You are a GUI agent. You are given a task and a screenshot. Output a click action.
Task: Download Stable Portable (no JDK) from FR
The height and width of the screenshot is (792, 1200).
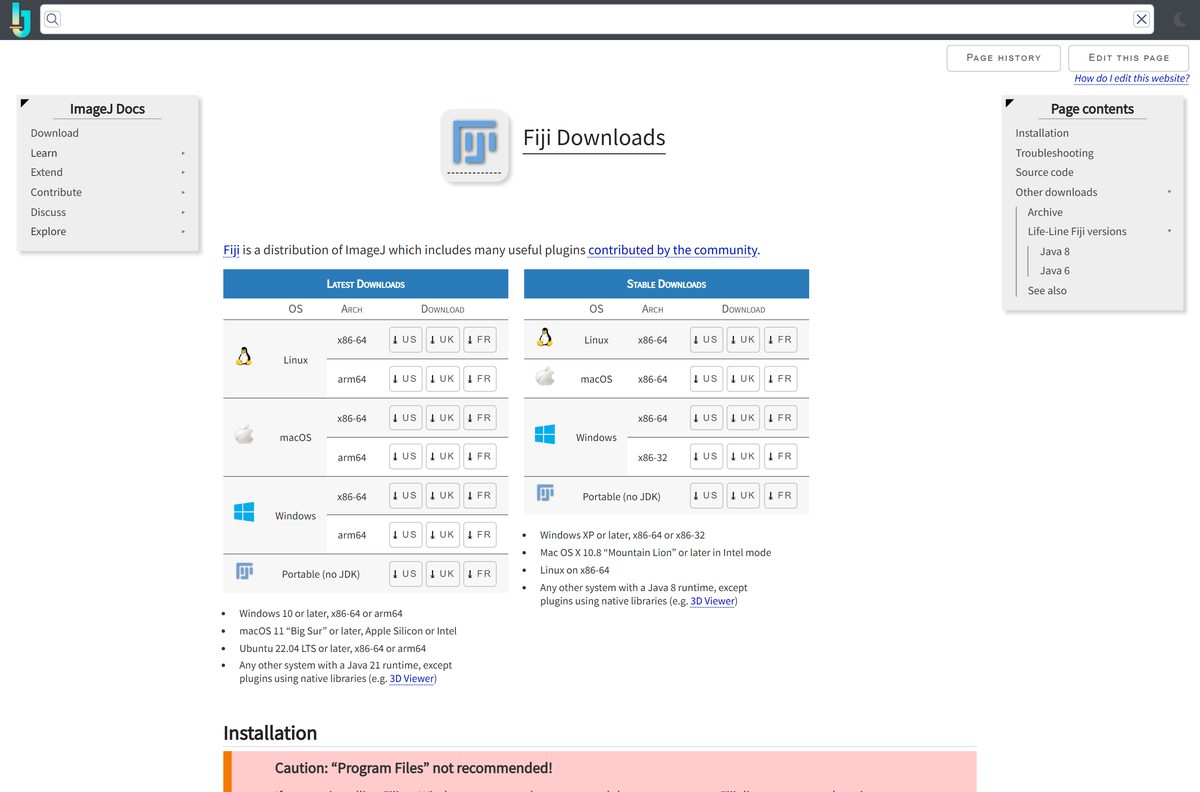point(781,495)
